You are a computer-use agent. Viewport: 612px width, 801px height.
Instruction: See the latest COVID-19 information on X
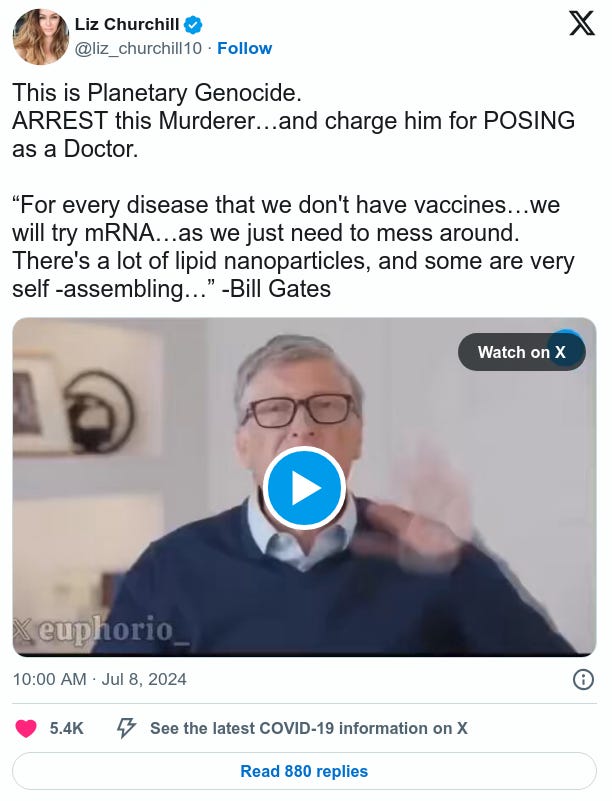point(309,728)
